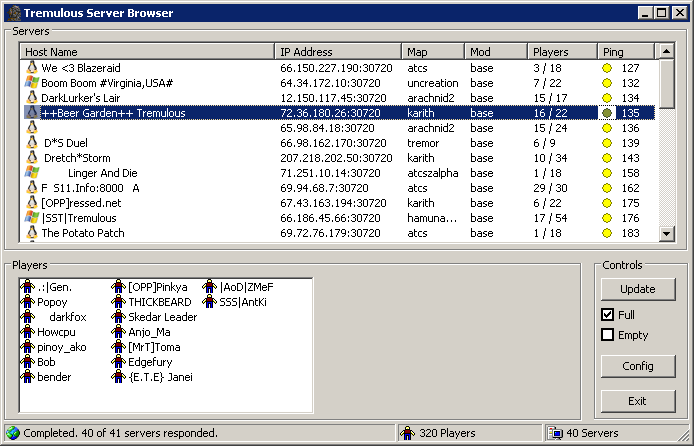The height and width of the screenshot is (446, 694).
Task: Minimize the Tremulous Server Browser window
Action: point(645,13)
